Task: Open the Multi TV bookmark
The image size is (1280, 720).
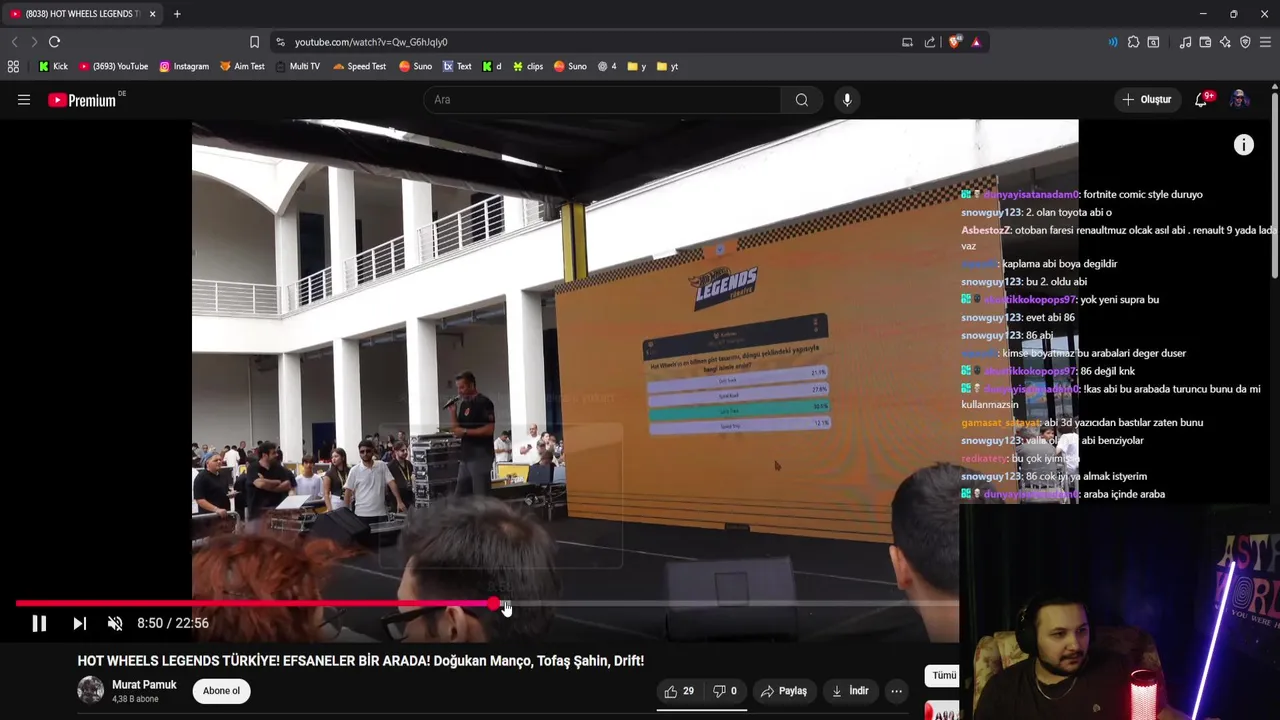Action: coord(297,66)
